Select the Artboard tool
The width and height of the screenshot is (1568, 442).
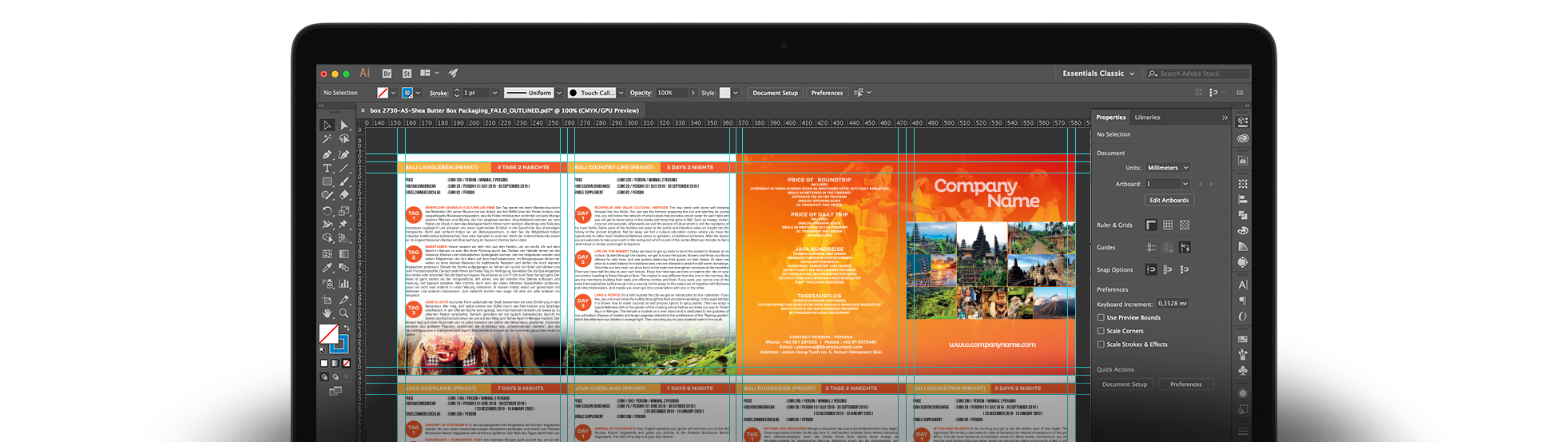point(327,299)
